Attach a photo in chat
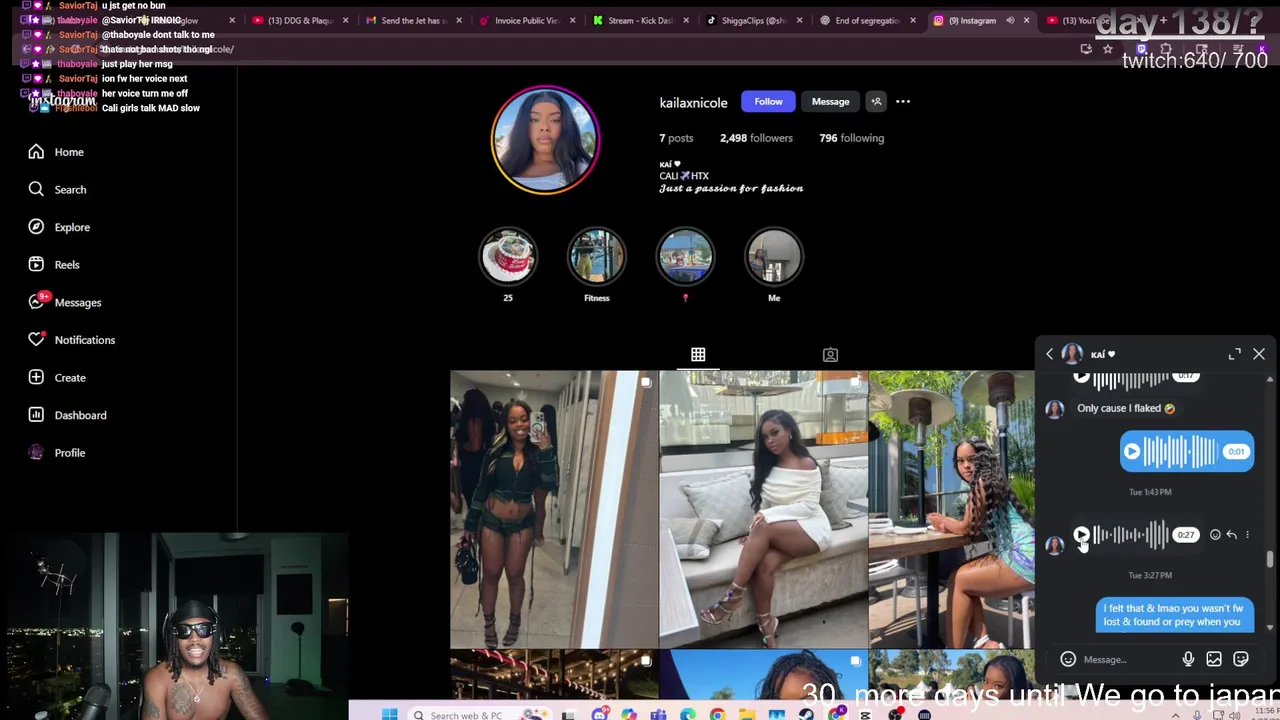1280x720 pixels. [1214, 659]
